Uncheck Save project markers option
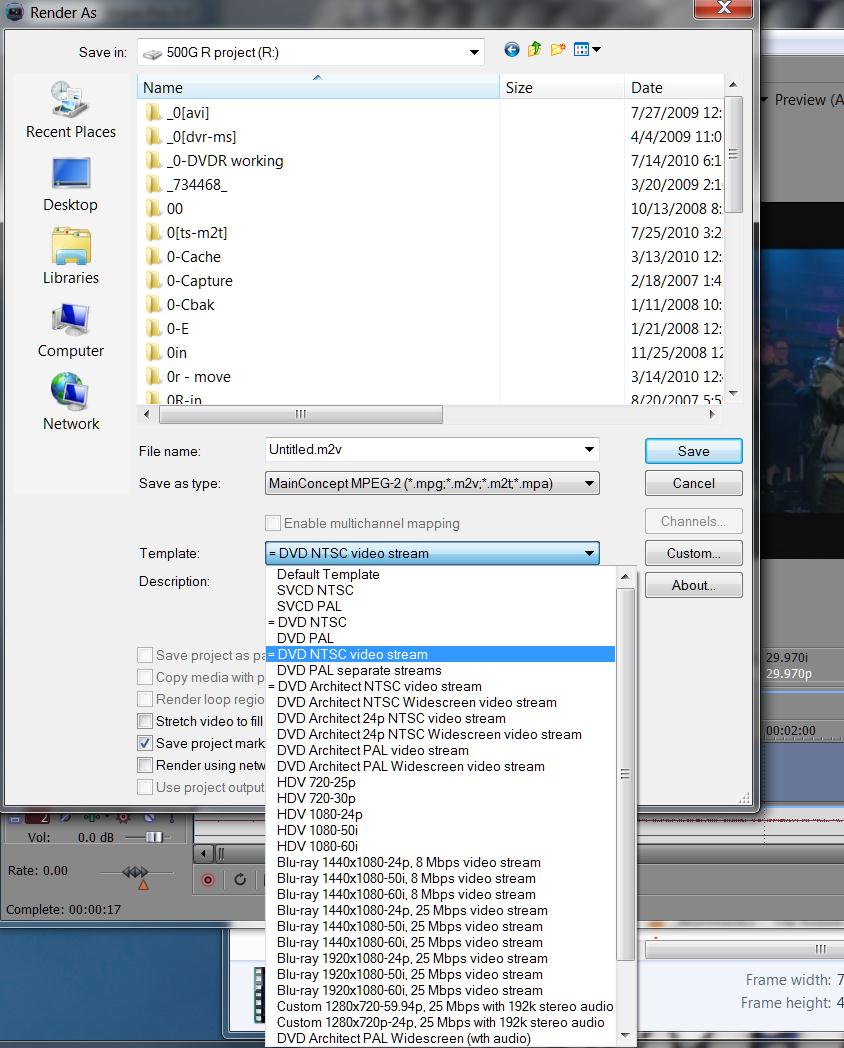 144,743
